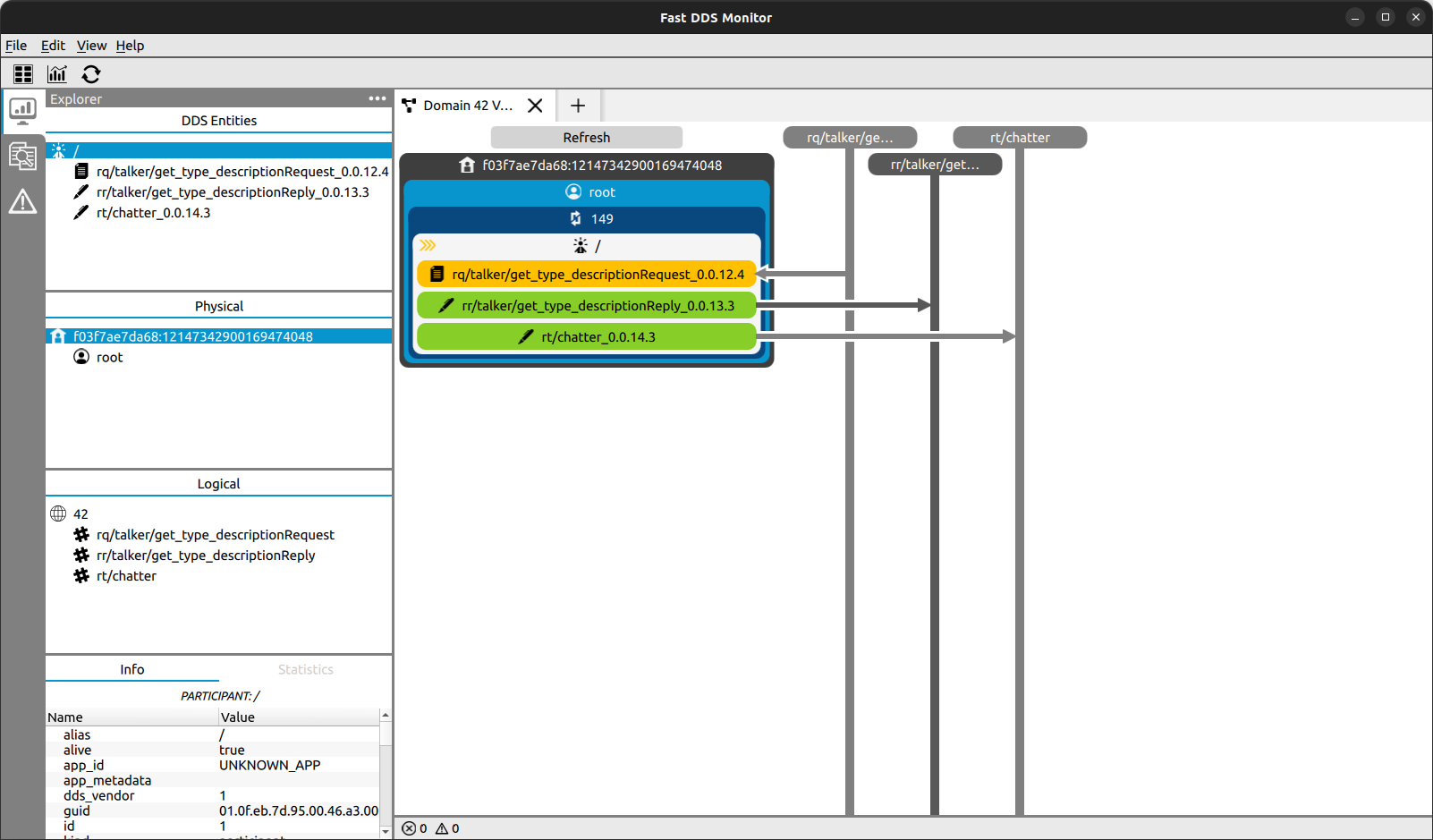Select green rr/talker/get_type_descriptionReply writer node
The width and height of the screenshot is (1433, 840).
coord(587,305)
